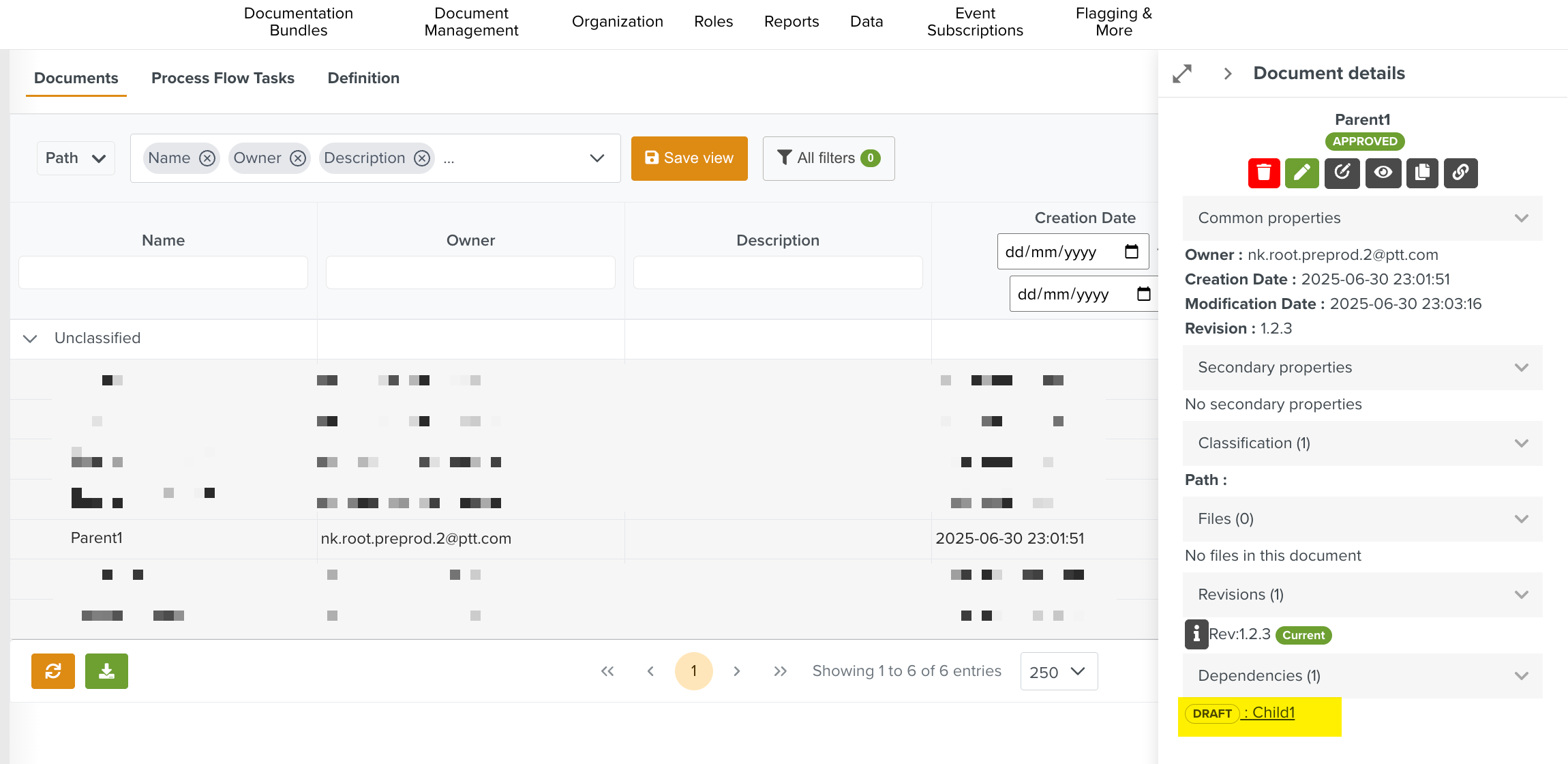The height and width of the screenshot is (764, 1568).
Task: Click the copy document icon
Action: pos(1422,173)
